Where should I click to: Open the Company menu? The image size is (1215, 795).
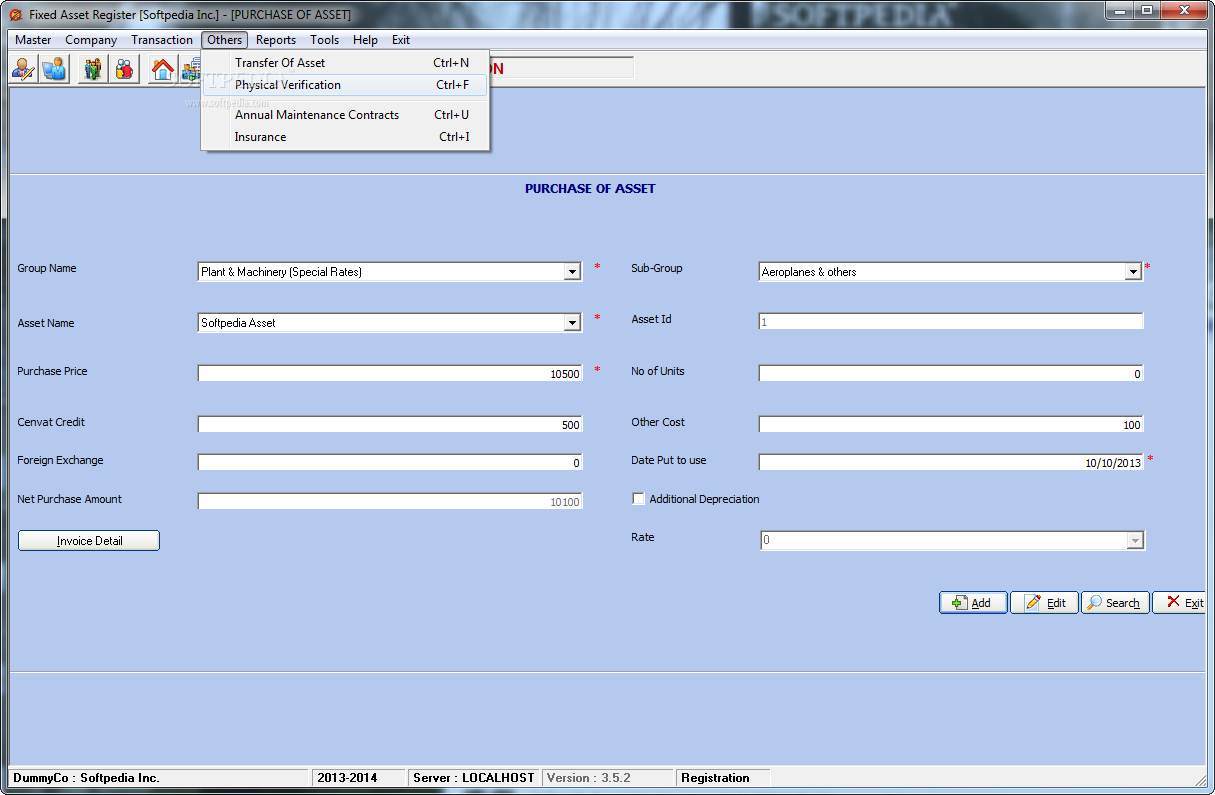click(91, 40)
